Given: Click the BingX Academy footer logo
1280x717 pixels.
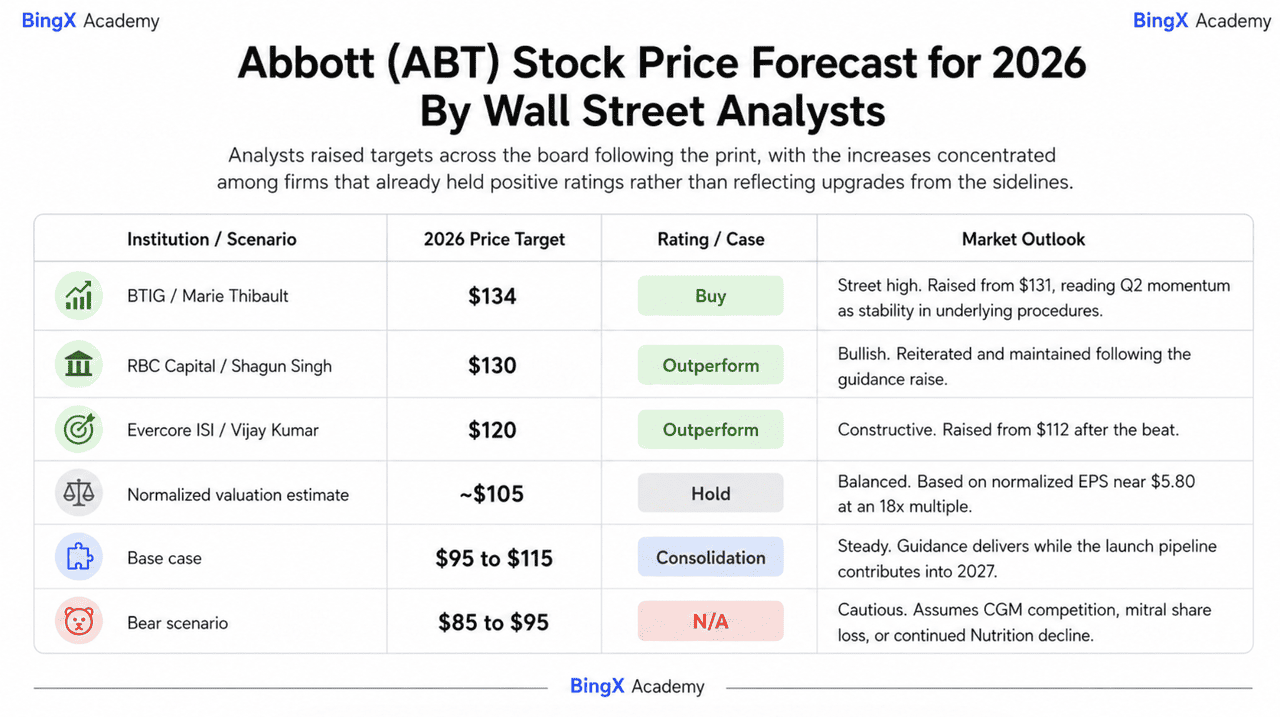Looking at the screenshot, I should pos(637,687).
